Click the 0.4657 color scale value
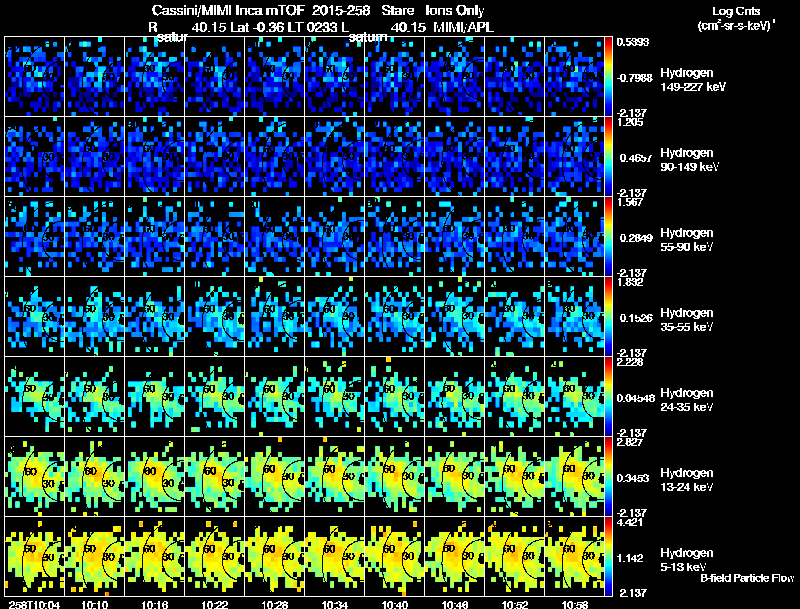 point(635,158)
